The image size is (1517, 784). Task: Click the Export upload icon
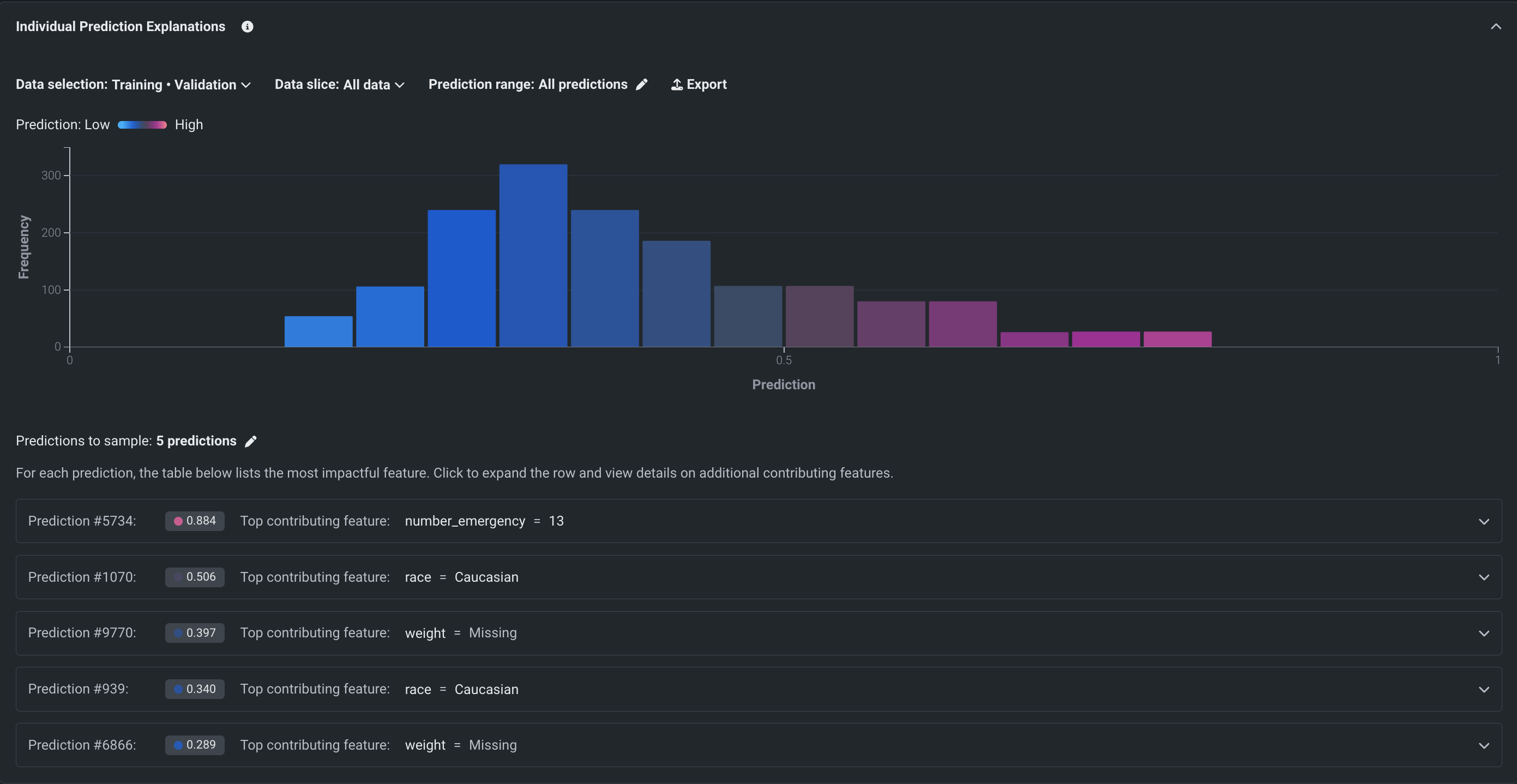pos(677,84)
